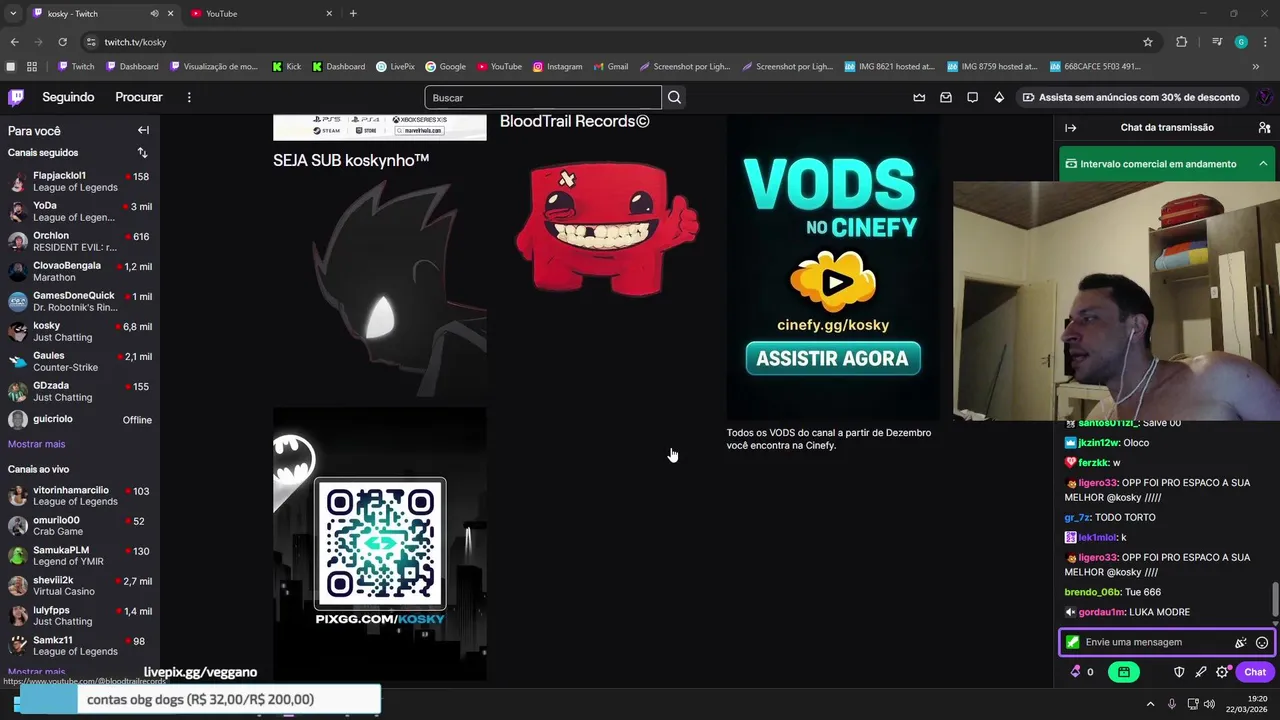The image size is (1280, 720).
Task: Expand system tray hidden icons
Action: pyautogui.click(x=1150, y=704)
